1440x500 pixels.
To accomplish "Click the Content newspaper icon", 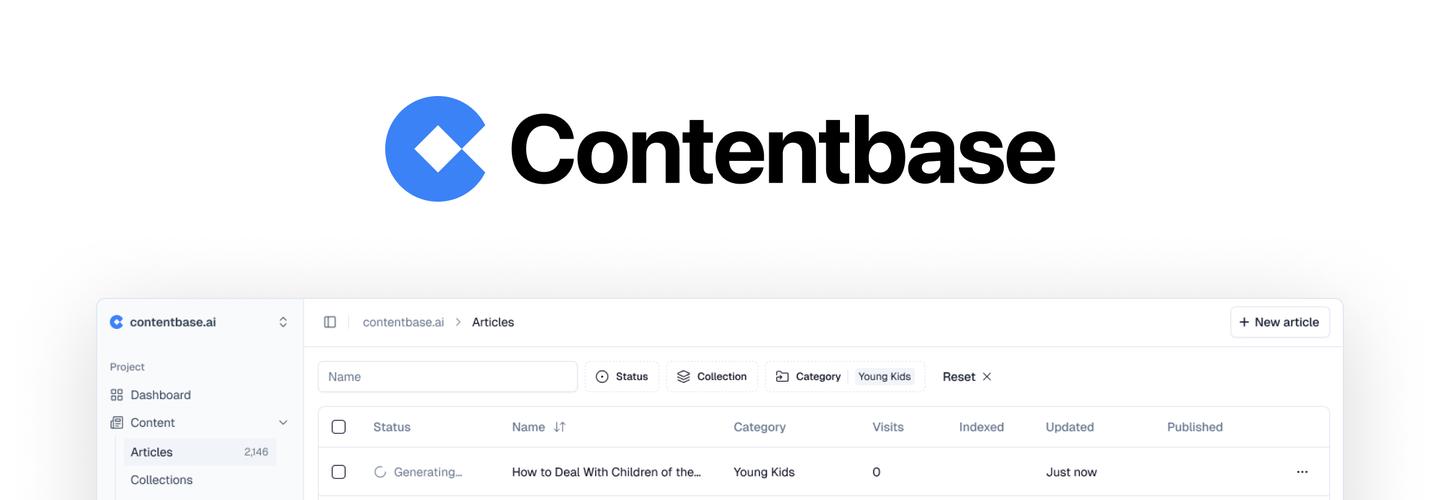I will [x=117, y=423].
